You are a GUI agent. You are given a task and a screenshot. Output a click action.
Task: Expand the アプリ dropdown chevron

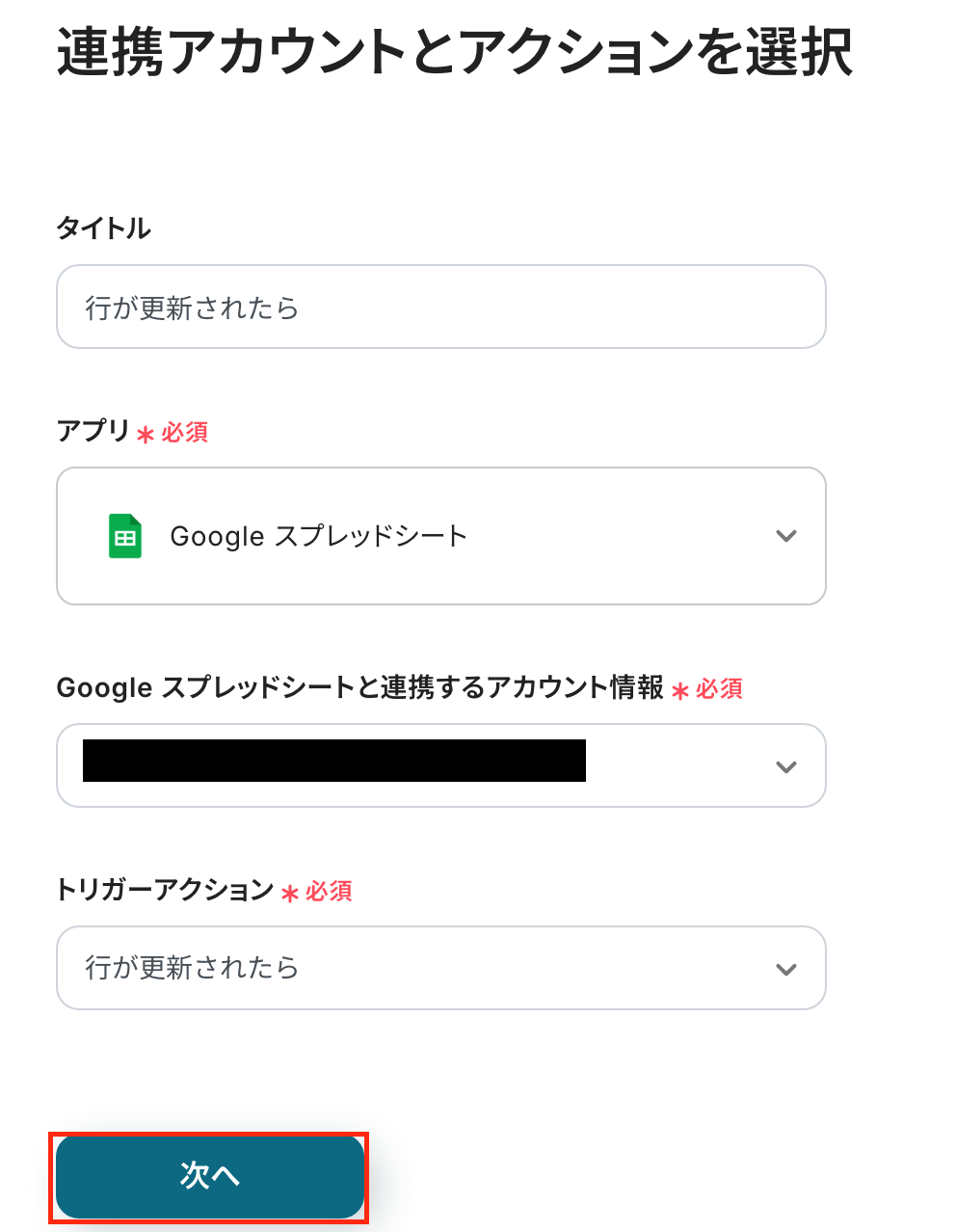coord(786,536)
